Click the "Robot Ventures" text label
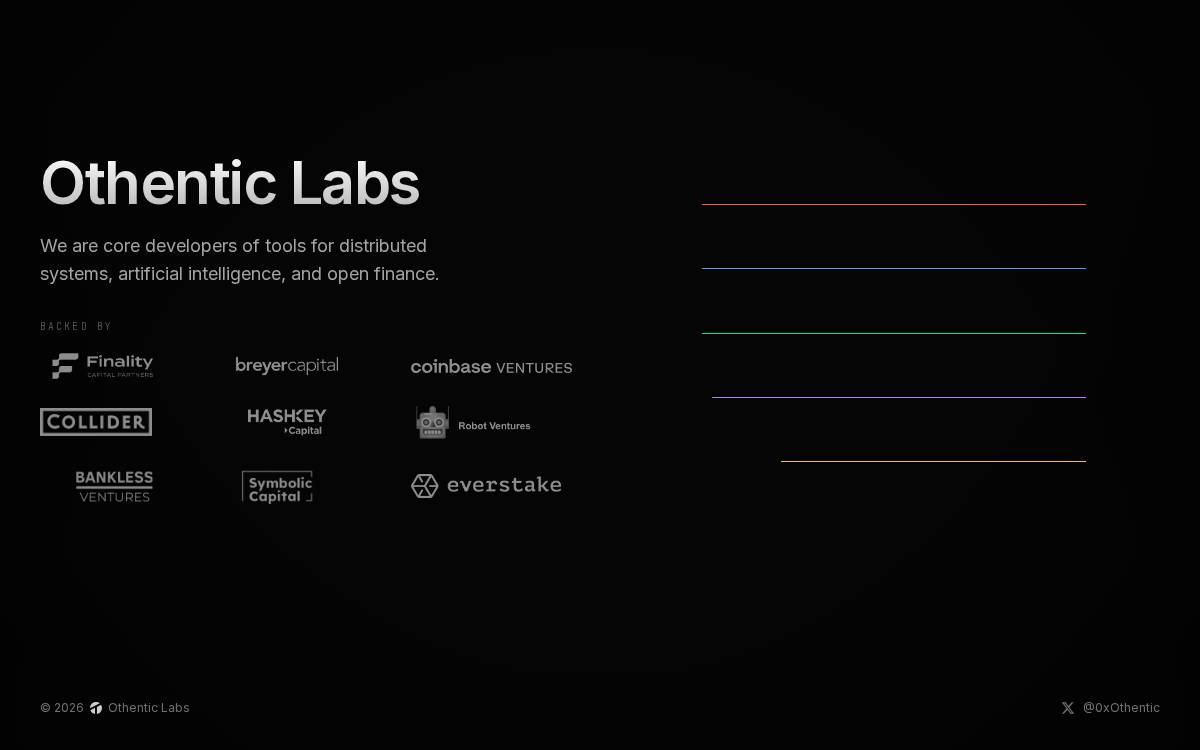Image resolution: width=1200 pixels, height=750 pixels. pos(494,426)
